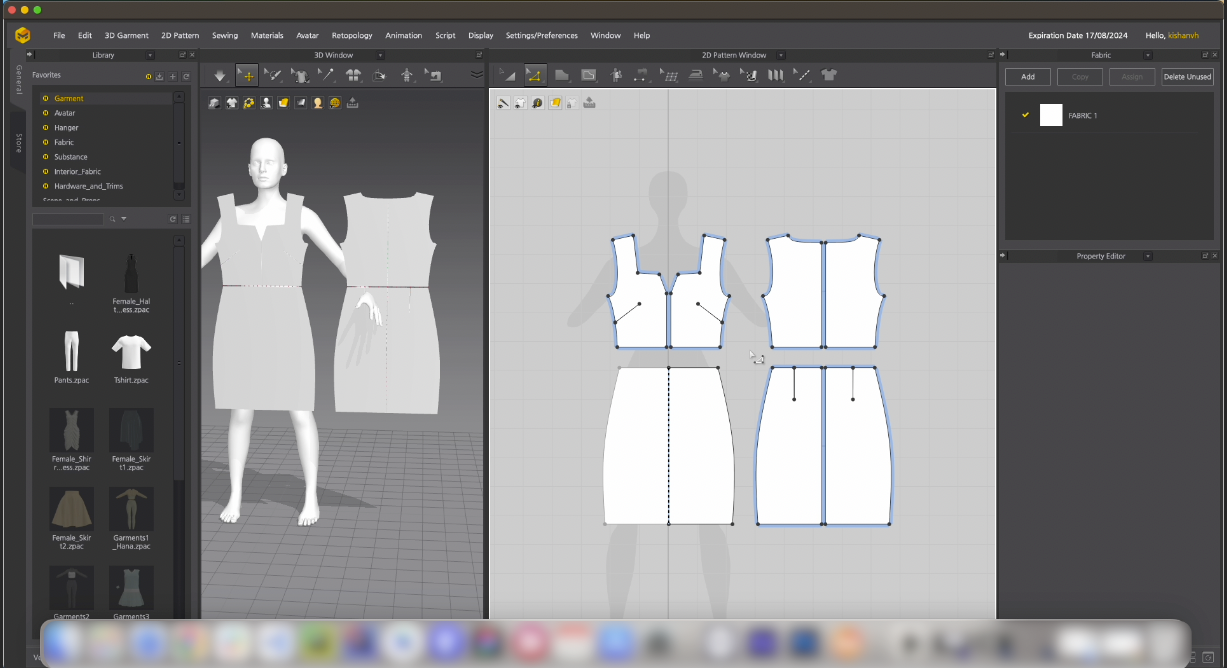Open the 3D Garment menu
1227x668 pixels.
point(127,35)
